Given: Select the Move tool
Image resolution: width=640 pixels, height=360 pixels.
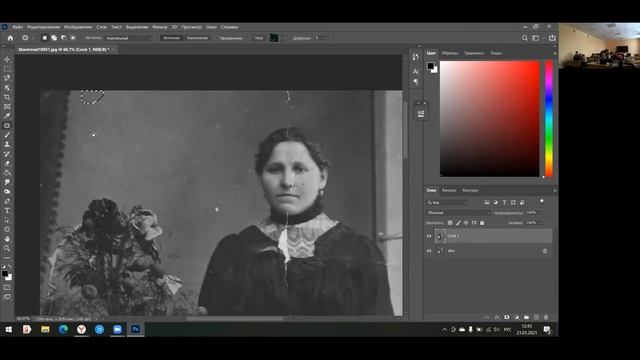Looking at the screenshot, I should tap(7, 60).
